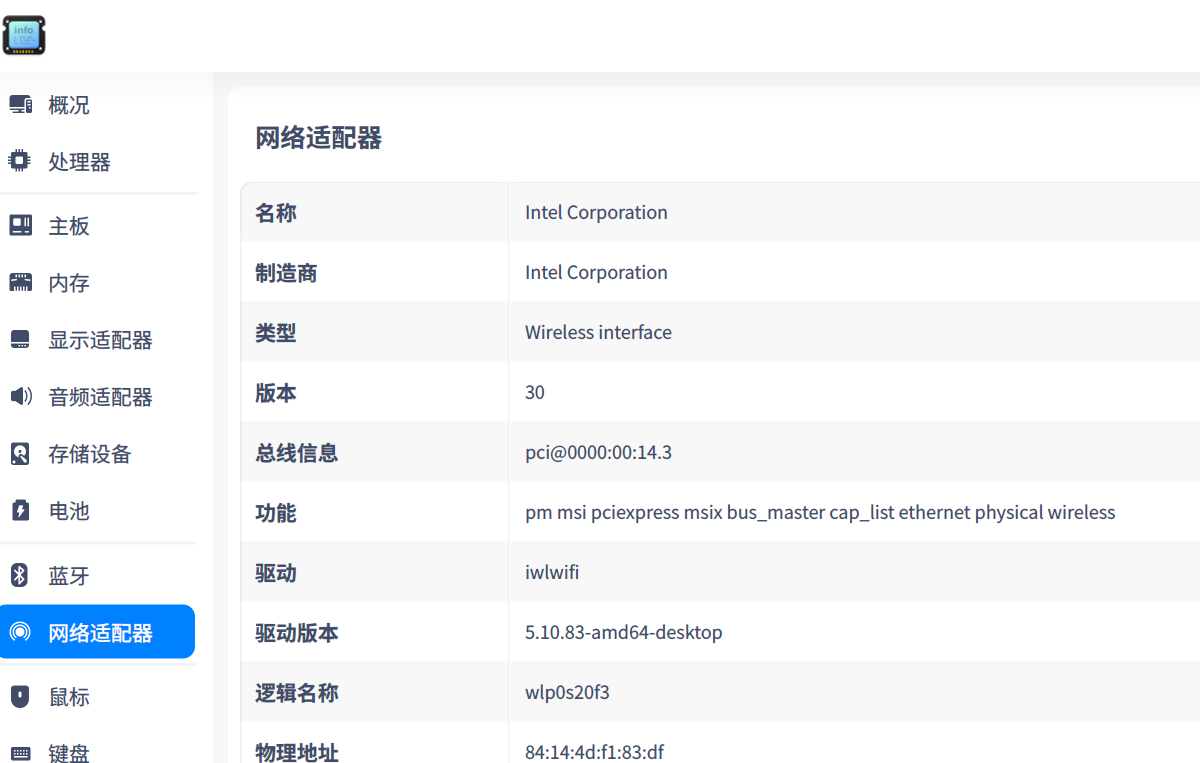Click the pci@0000:00:14.3 bus value
Image resolution: width=1200 pixels, height=763 pixels.
(598, 452)
